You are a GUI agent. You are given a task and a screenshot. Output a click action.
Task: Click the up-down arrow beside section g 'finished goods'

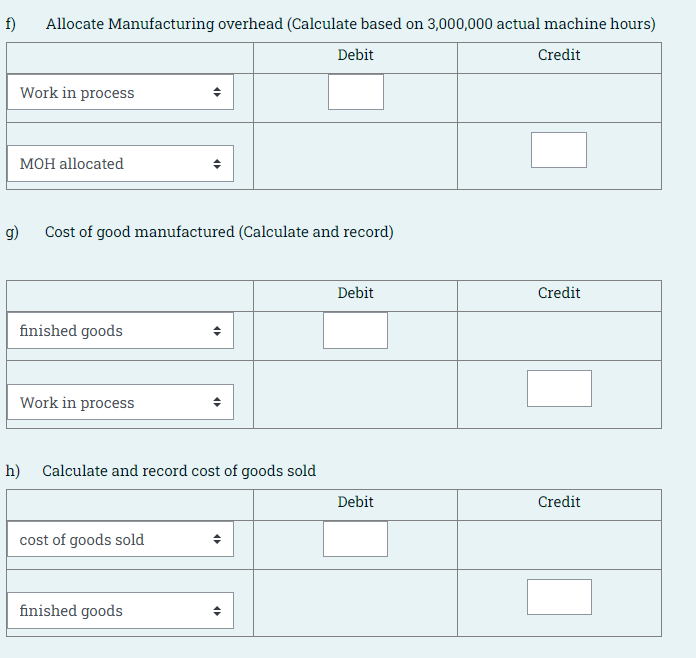tap(217, 331)
